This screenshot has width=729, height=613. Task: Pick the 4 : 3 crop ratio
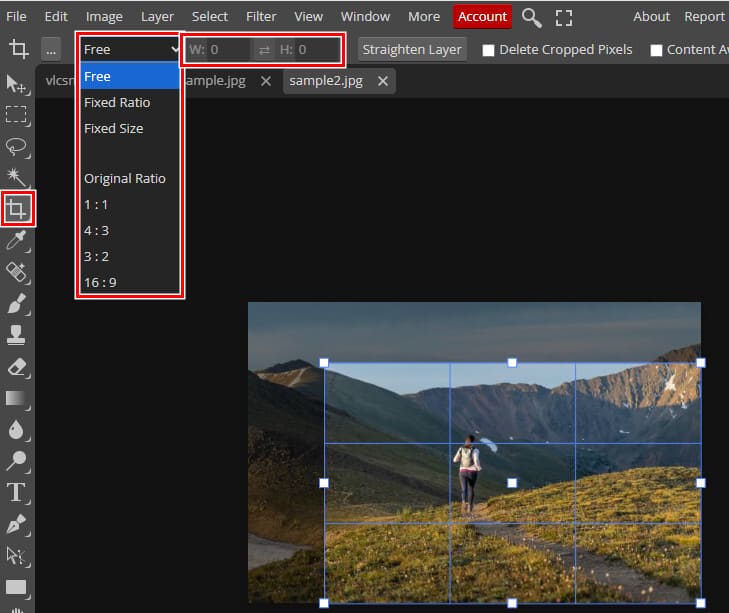130,231
